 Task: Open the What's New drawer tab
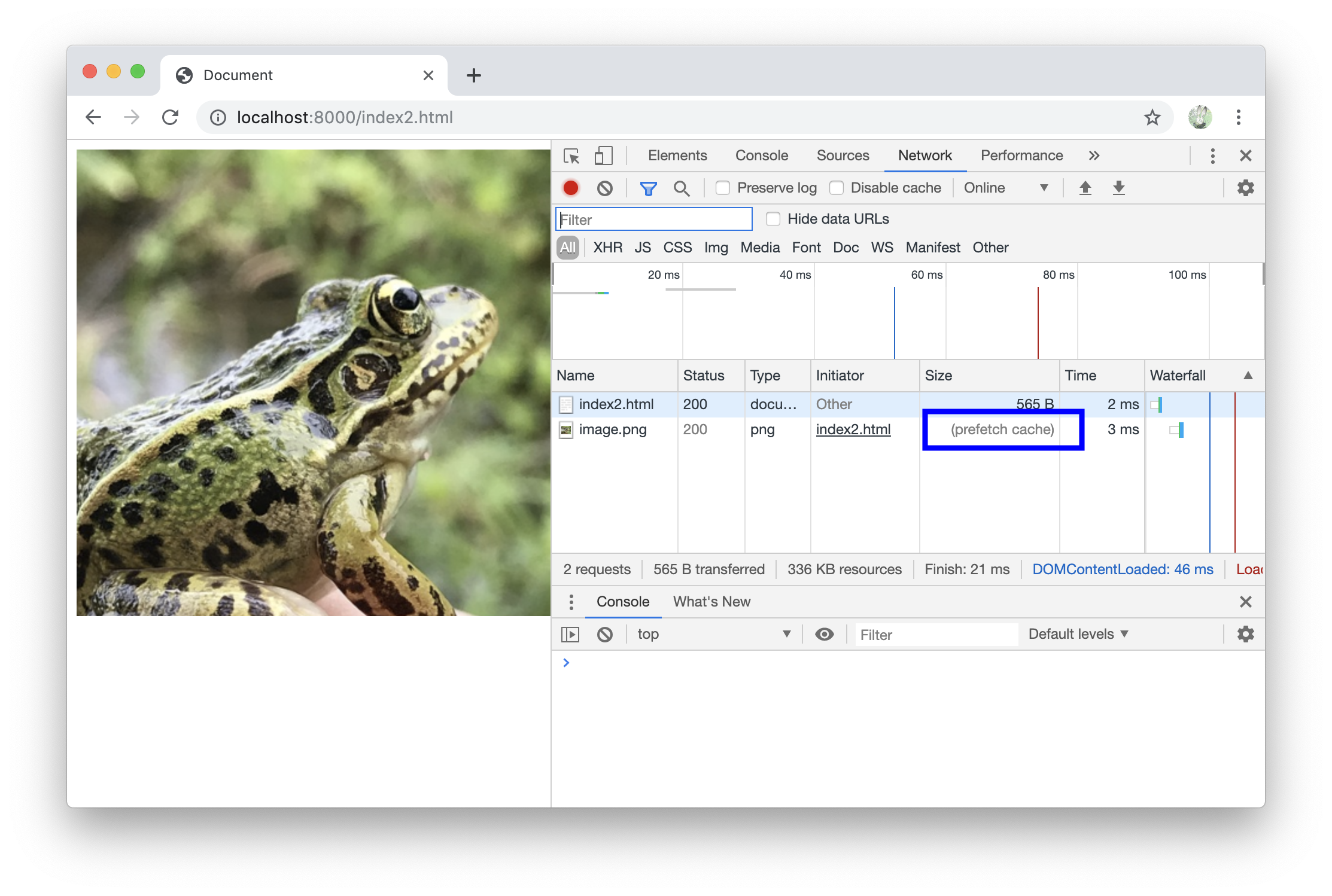point(711,602)
